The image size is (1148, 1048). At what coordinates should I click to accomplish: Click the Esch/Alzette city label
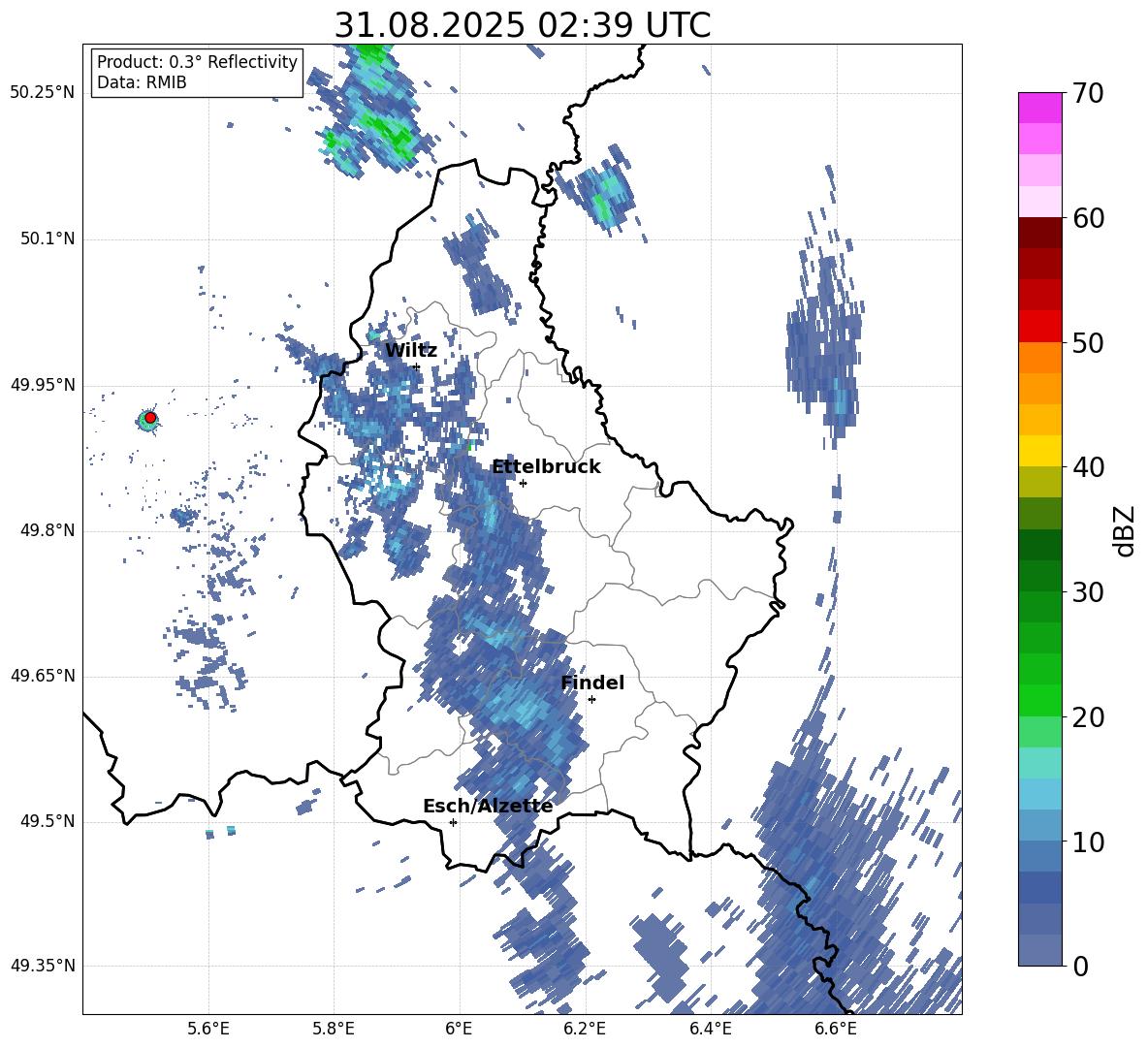(488, 807)
